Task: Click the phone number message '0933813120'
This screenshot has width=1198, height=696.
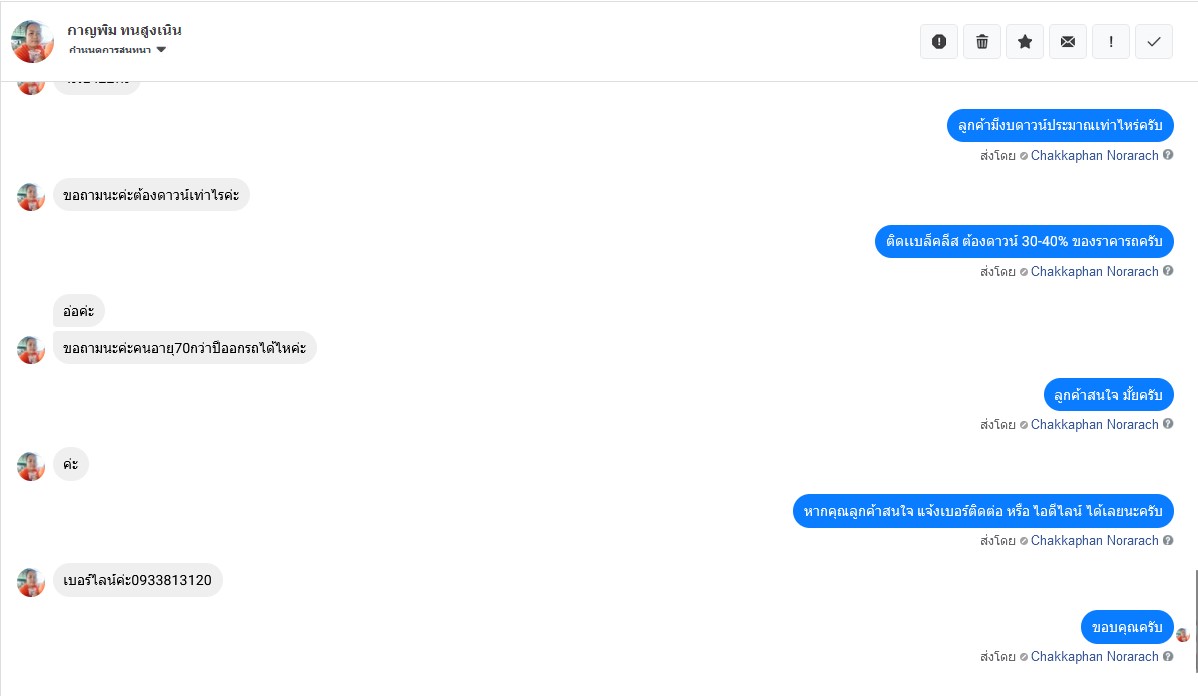Action: (137, 580)
